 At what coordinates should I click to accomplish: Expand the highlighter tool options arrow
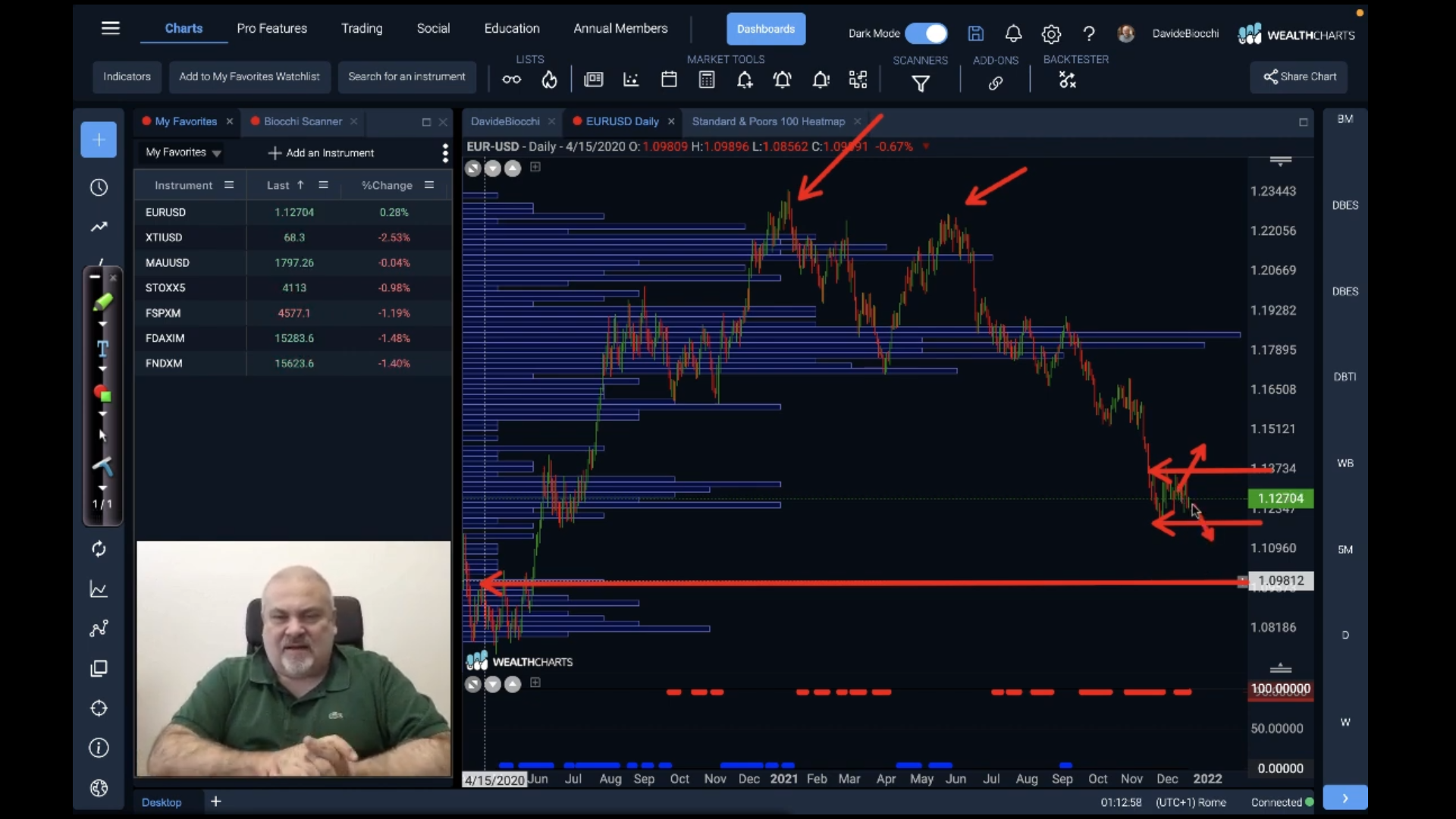tap(102, 325)
